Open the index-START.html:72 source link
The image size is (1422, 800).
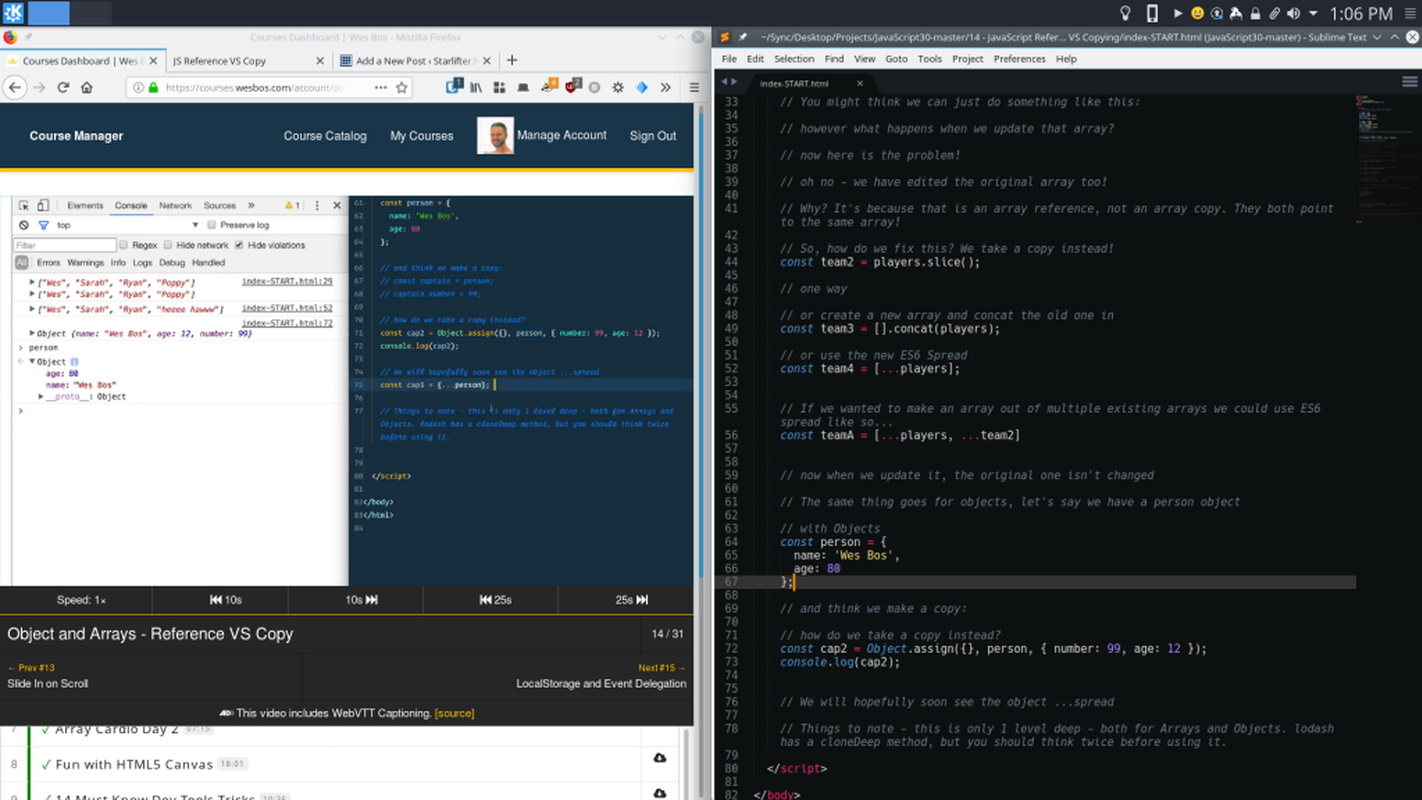click(x=287, y=323)
